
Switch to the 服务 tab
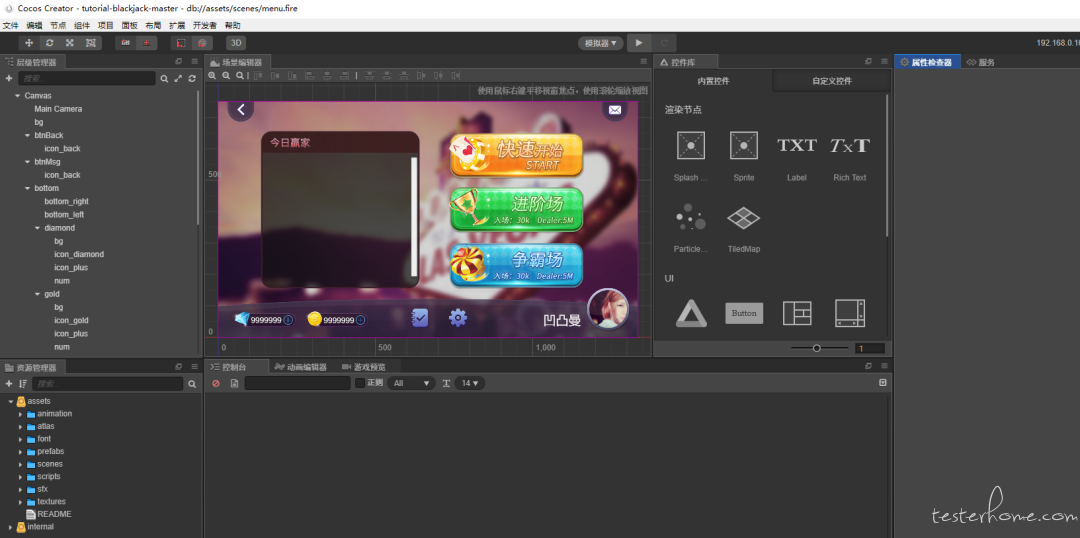(981, 62)
